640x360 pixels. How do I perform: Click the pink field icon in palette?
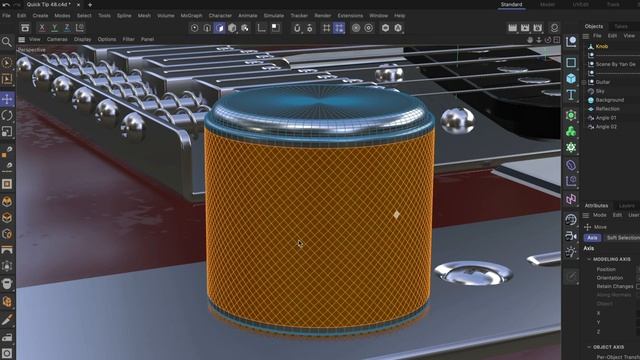click(571, 199)
